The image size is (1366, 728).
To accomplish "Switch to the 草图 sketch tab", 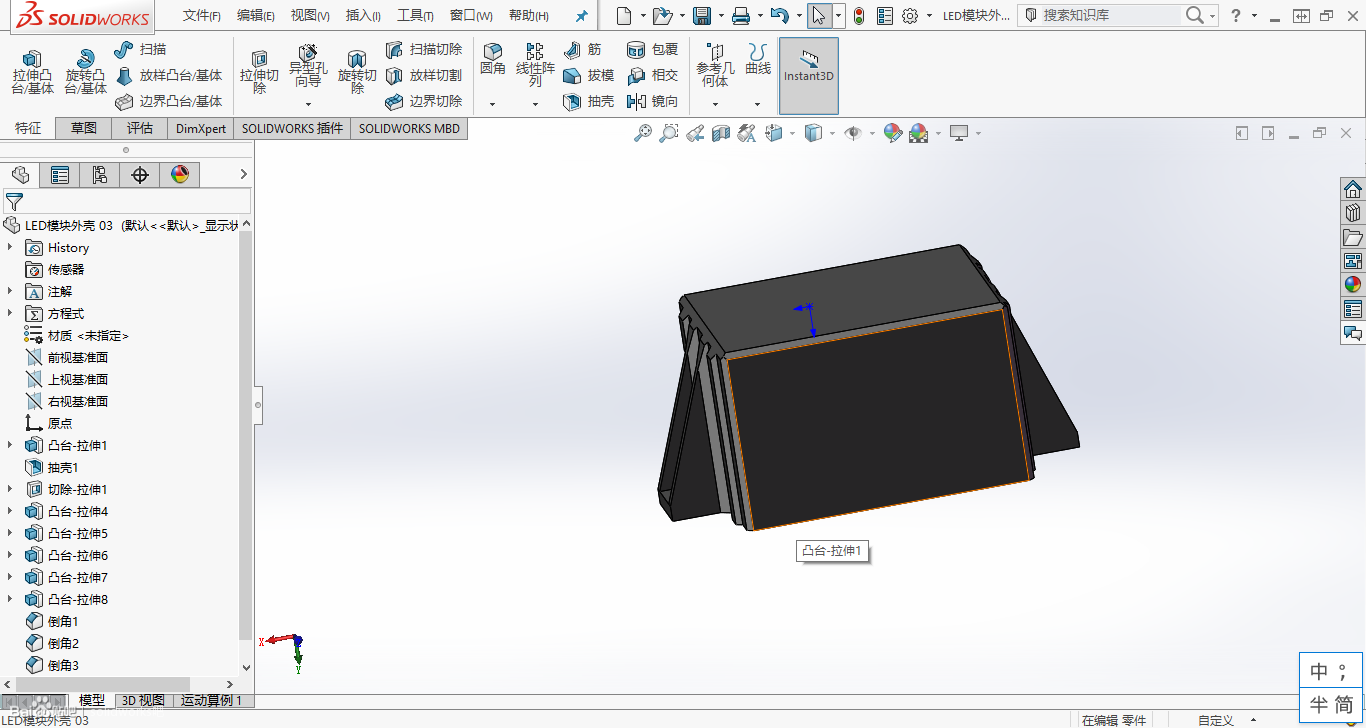I will click(x=84, y=128).
